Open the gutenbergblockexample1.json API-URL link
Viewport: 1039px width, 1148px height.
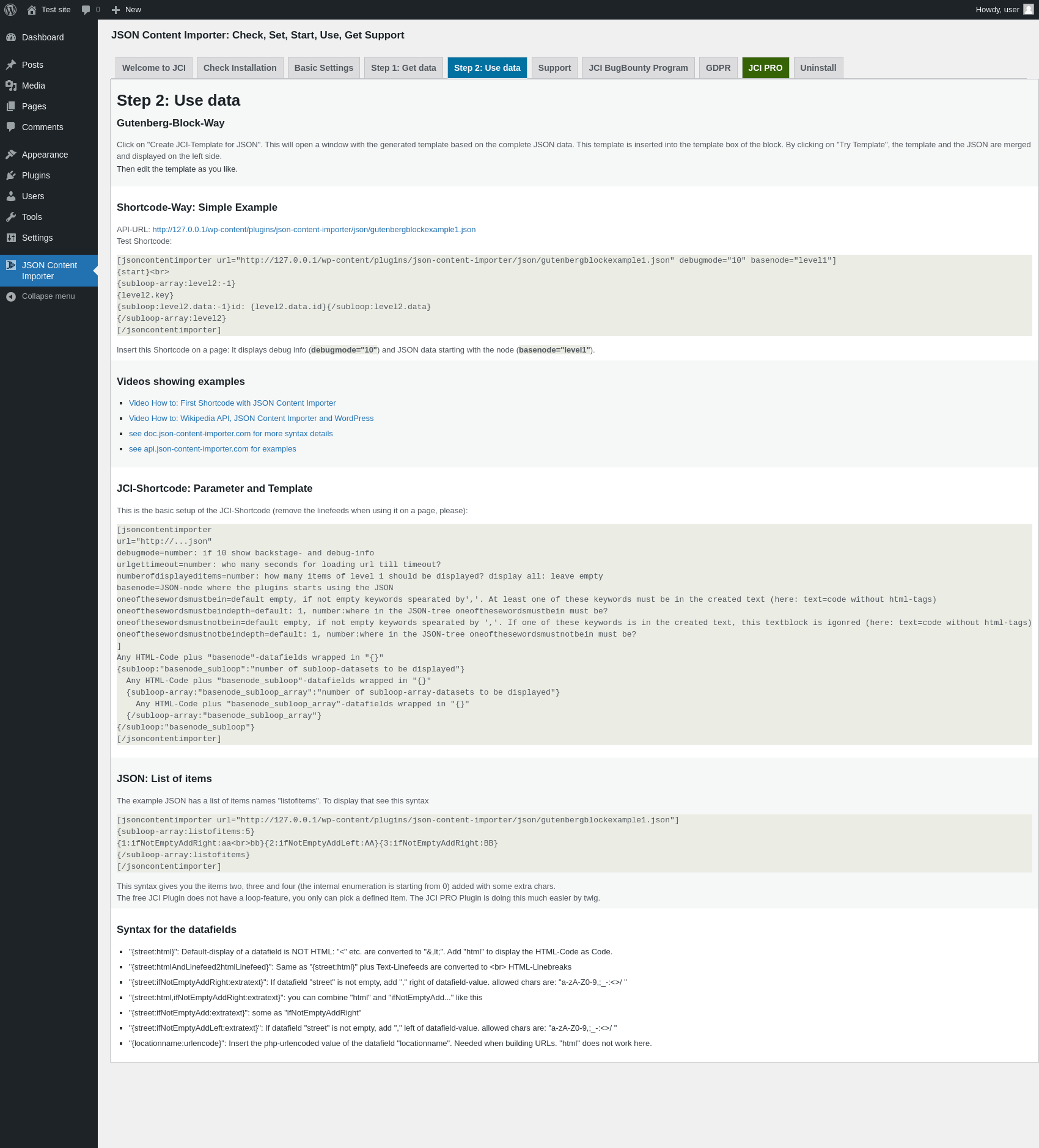click(x=314, y=230)
